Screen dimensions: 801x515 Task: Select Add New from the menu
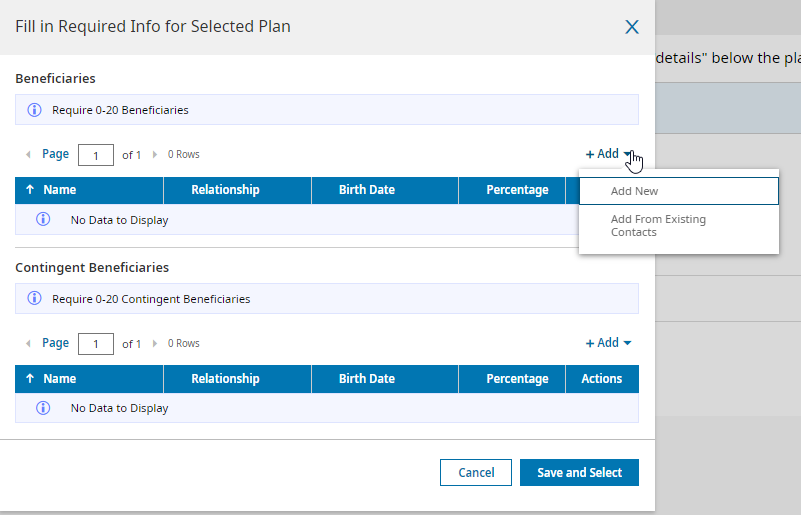tap(678, 191)
